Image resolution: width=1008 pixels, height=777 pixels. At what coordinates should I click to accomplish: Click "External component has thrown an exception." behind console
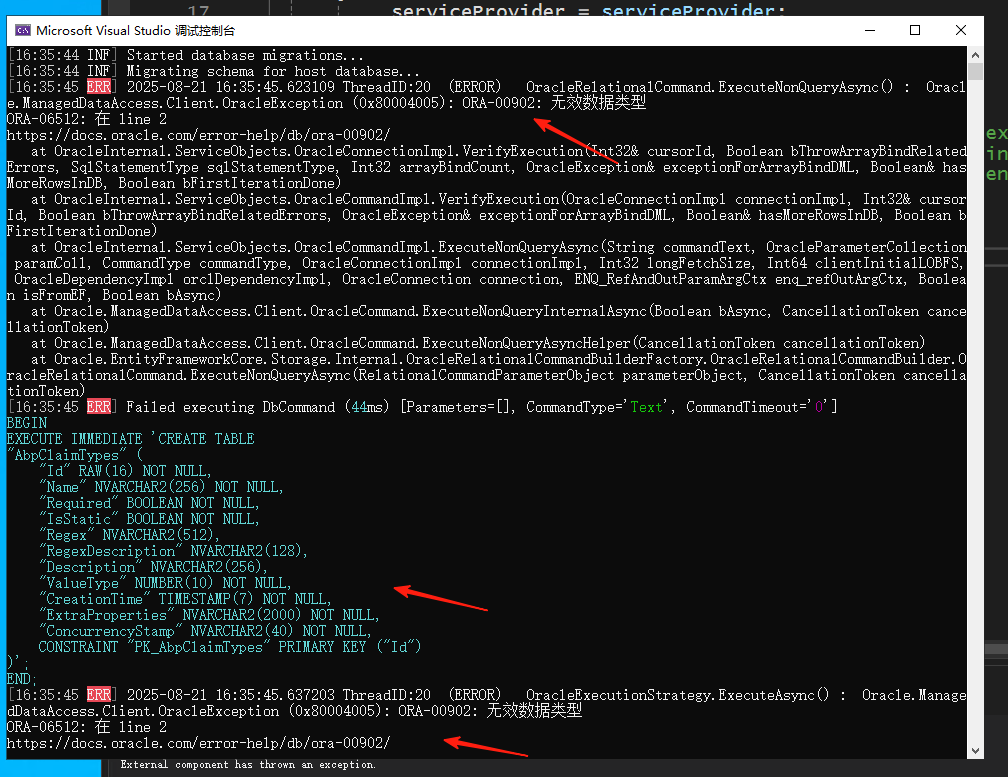tap(248, 765)
